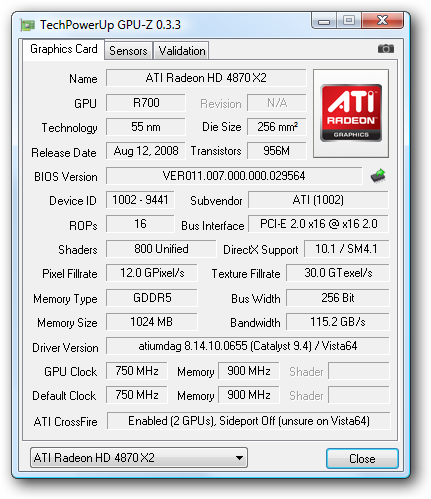
Task: Click the GPU-Z title bar app icon
Action: pyautogui.click(x=27, y=25)
